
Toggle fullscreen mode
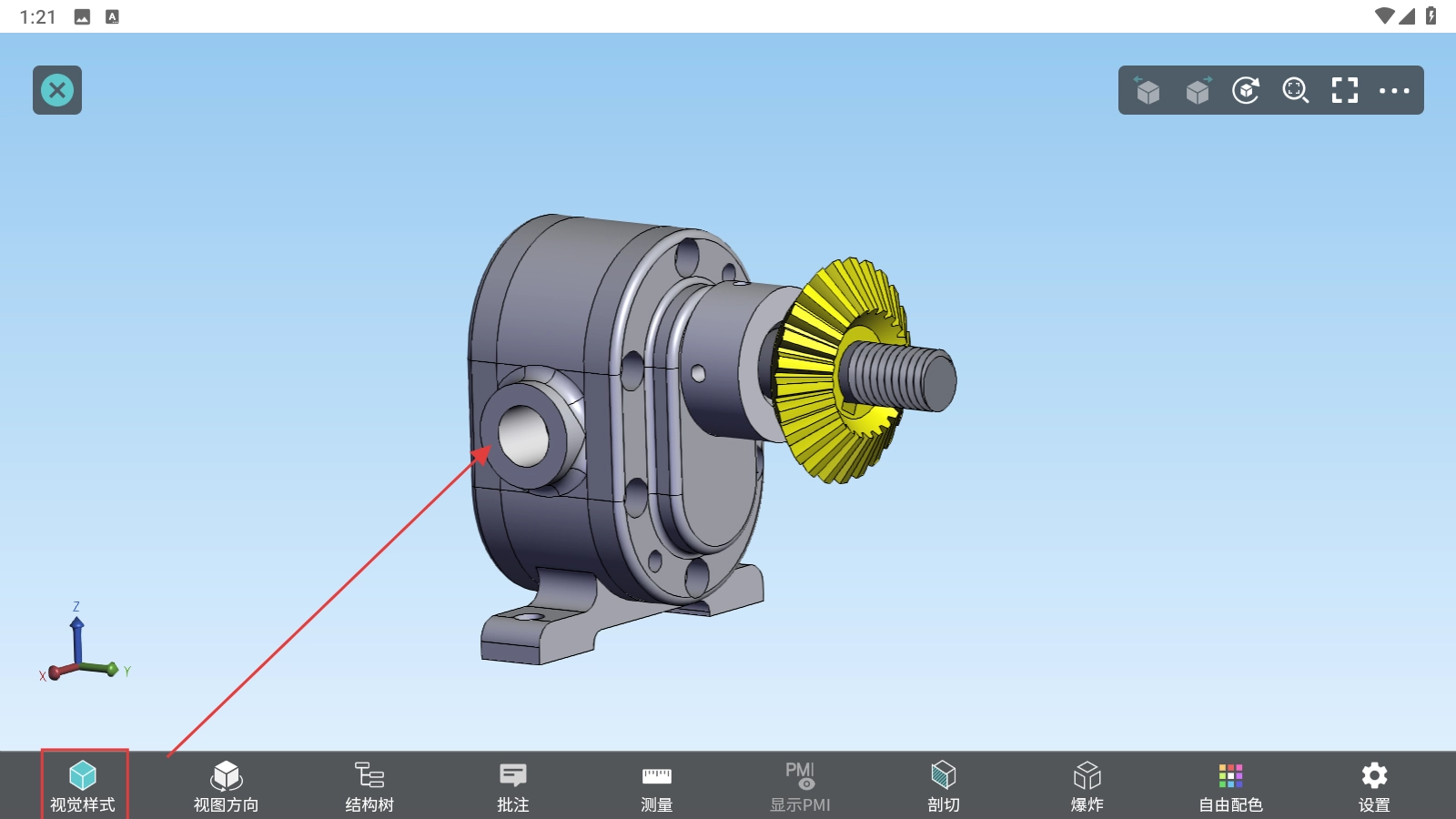[x=1344, y=90]
